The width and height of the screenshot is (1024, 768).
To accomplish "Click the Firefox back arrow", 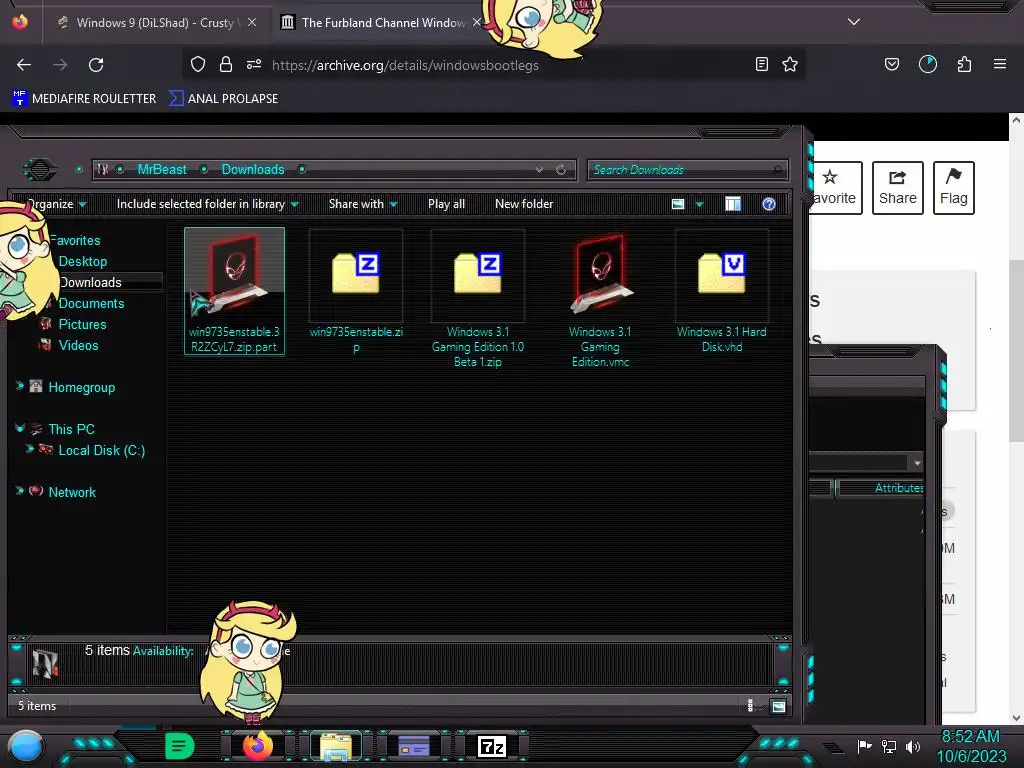I will pyautogui.click(x=24, y=65).
